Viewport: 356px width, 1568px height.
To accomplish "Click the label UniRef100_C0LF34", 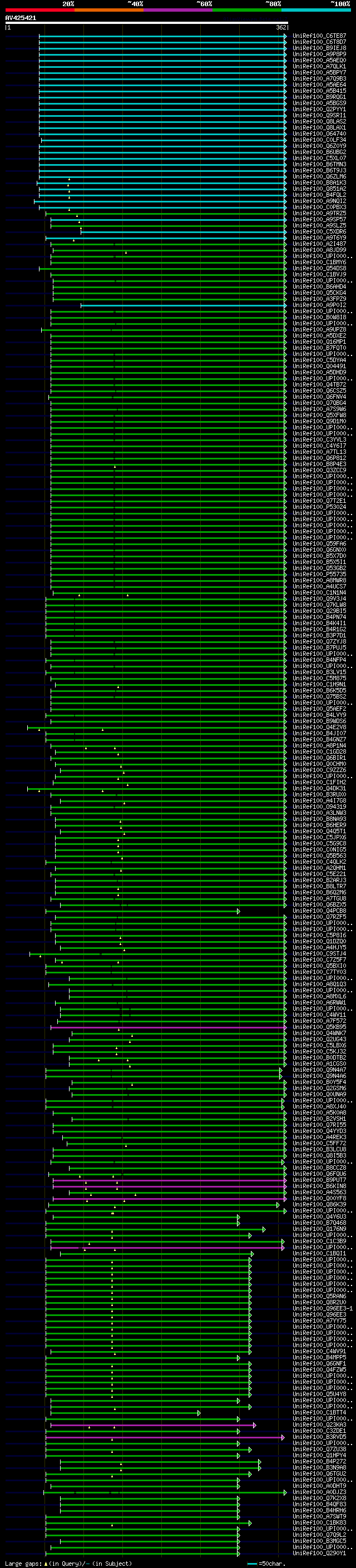I will pyautogui.click(x=319, y=140).
